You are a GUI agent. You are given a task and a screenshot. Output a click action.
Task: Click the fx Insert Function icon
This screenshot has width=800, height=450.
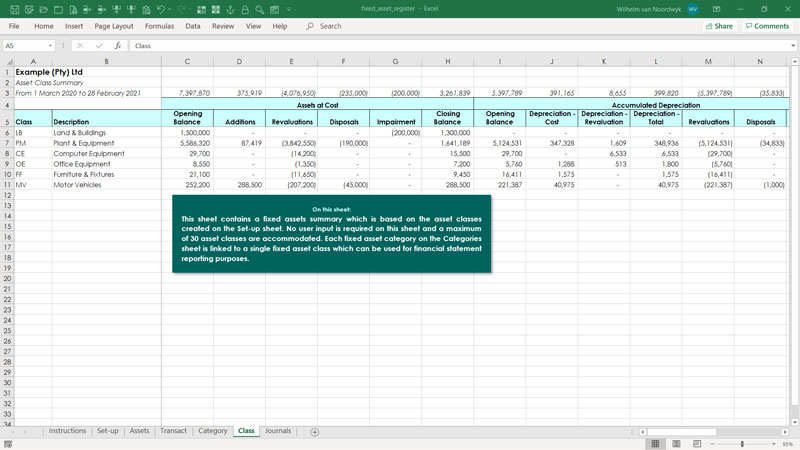pos(118,45)
